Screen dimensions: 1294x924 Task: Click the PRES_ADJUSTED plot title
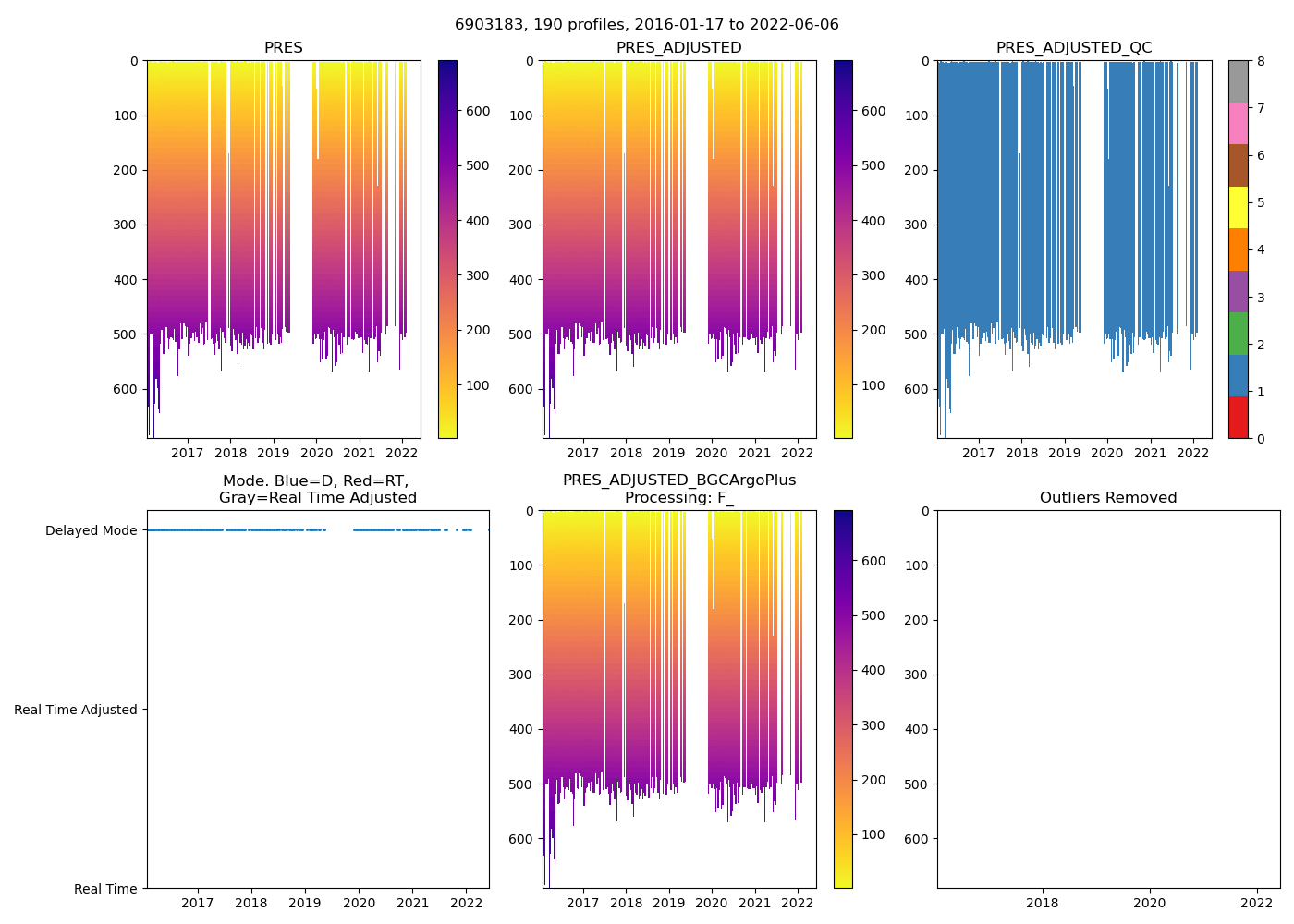tap(678, 48)
